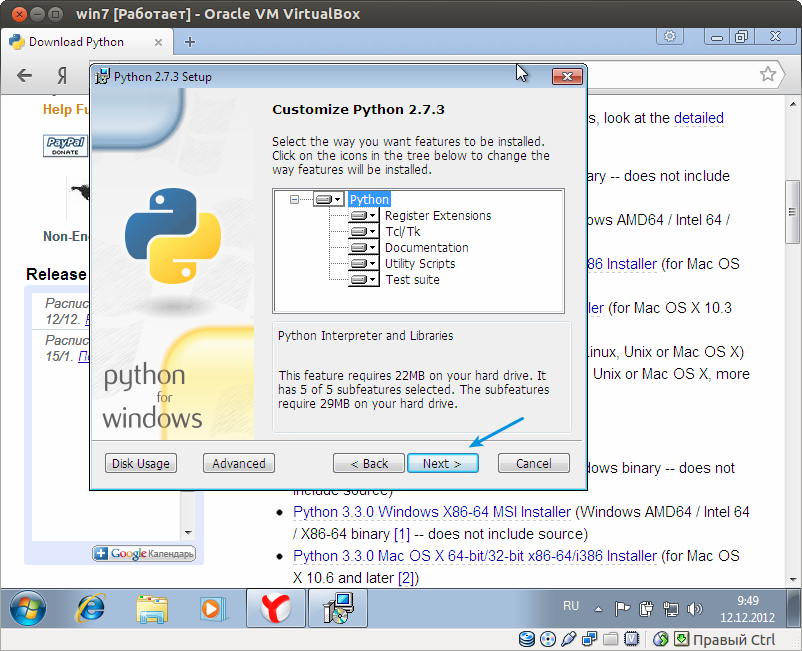Open install options dropdown for Utility Scripts
802x651 pixels.
pos(364,263)
